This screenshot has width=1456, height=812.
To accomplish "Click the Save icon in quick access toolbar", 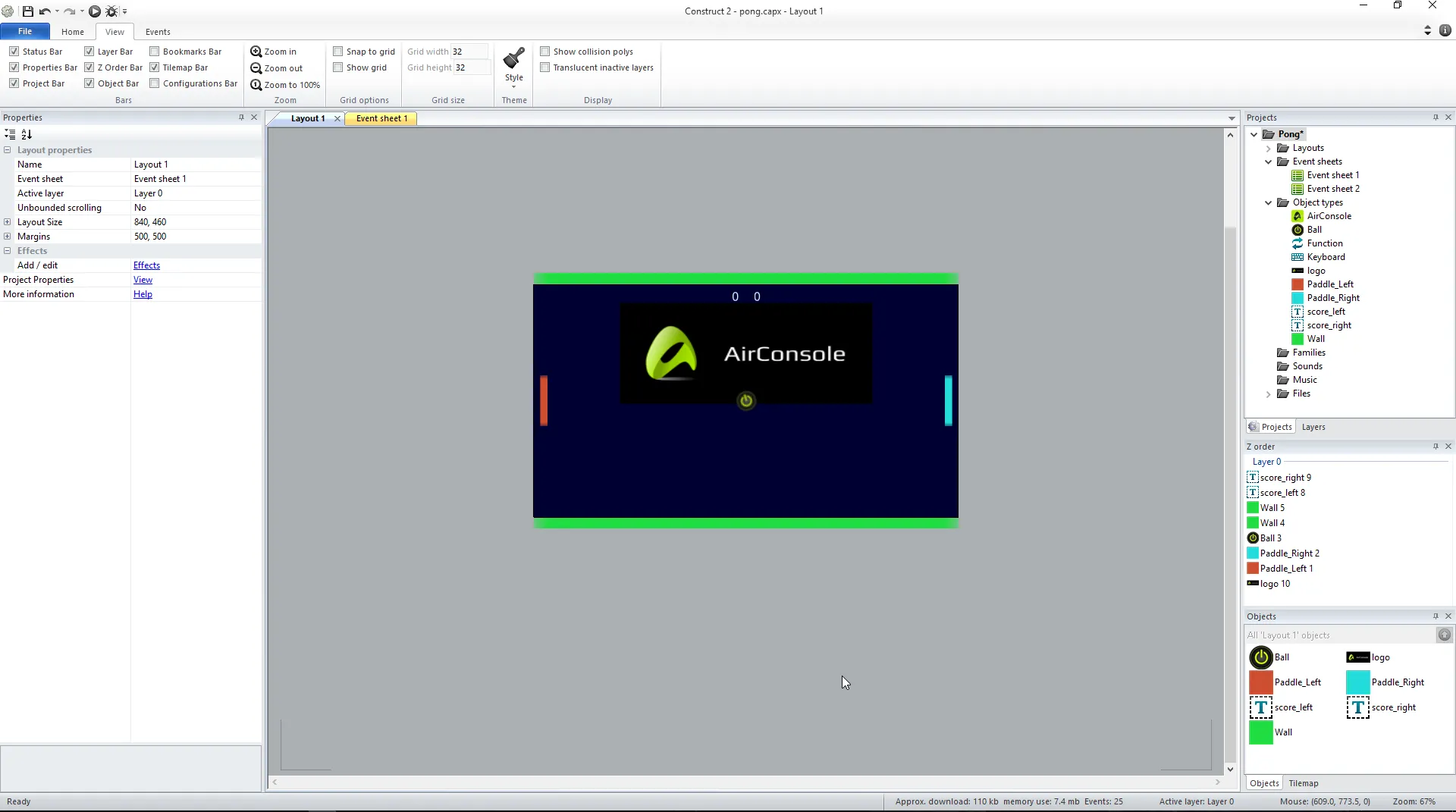I will point(28,11).
